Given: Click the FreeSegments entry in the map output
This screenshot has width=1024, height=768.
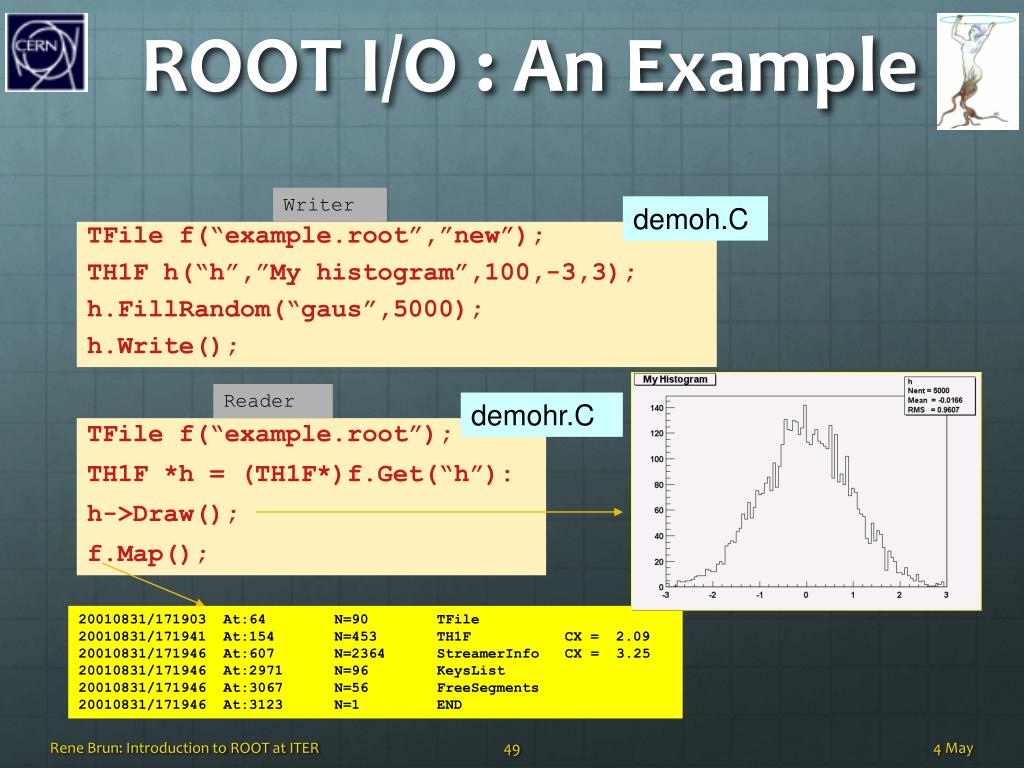Looking at the screenshot, I should [488, 688].
